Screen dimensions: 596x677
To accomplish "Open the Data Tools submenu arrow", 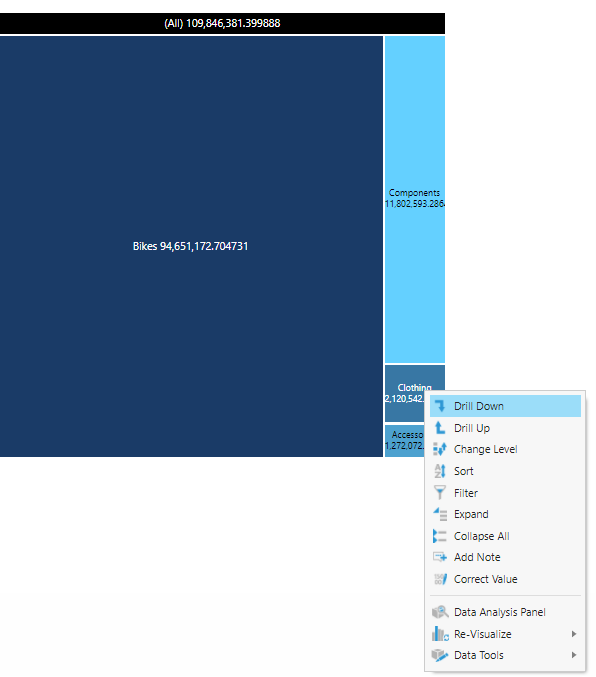I will 574,655.
